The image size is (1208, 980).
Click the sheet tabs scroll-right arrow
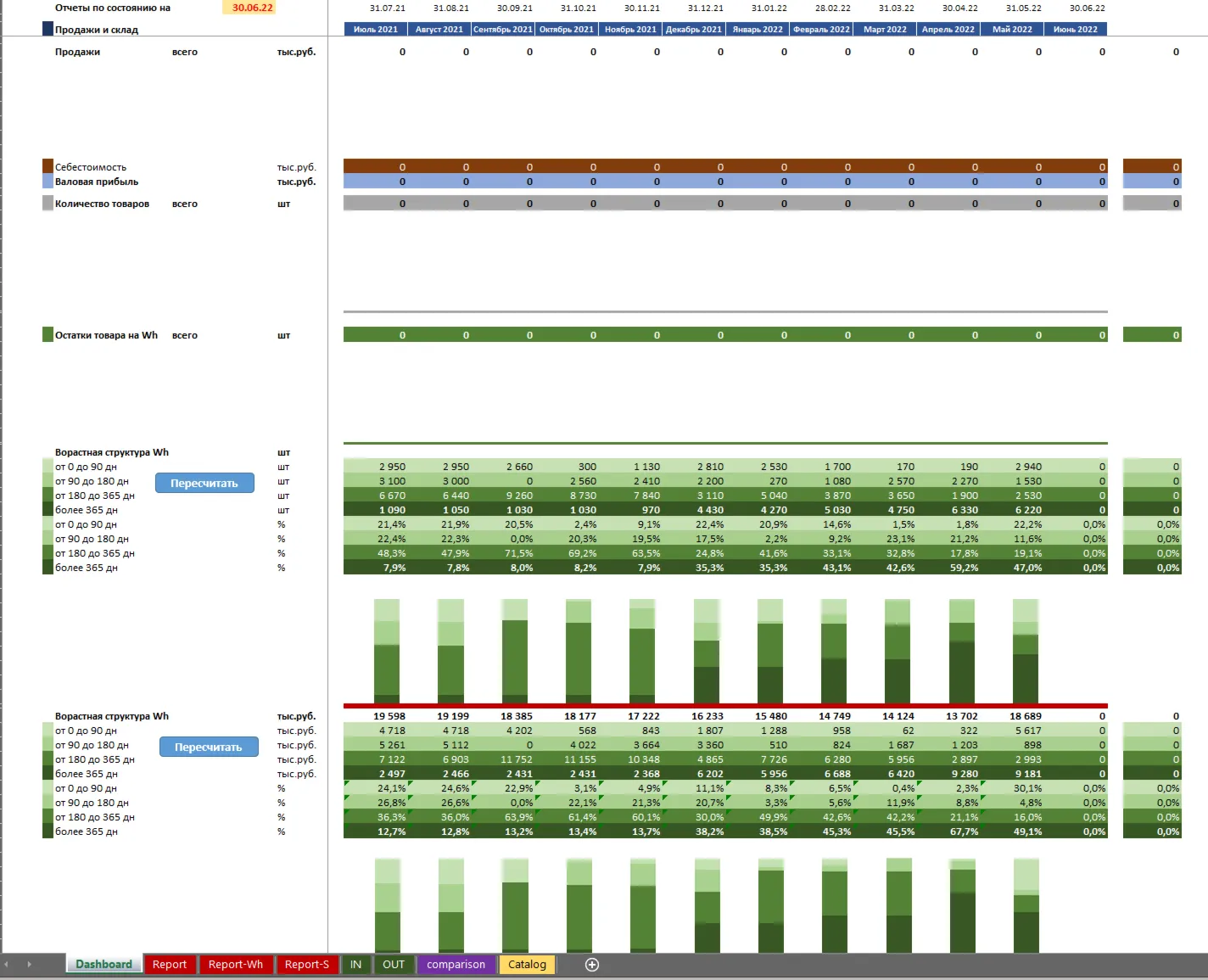[x=29, y=965]
